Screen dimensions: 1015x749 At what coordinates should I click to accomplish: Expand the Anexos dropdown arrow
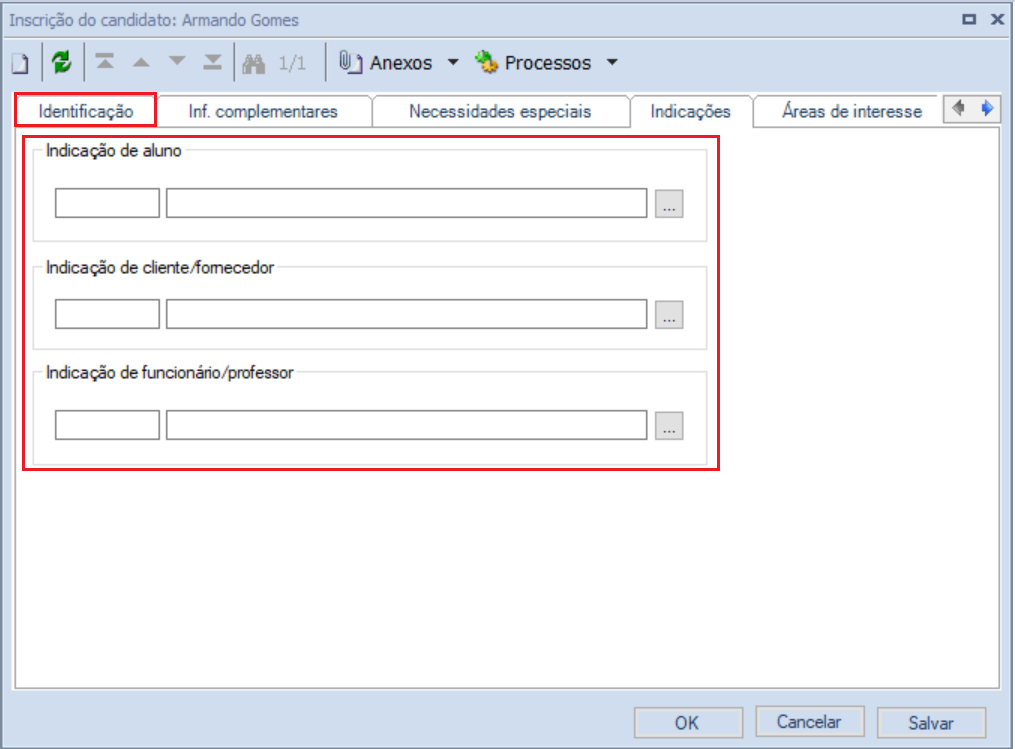[453, 63]
